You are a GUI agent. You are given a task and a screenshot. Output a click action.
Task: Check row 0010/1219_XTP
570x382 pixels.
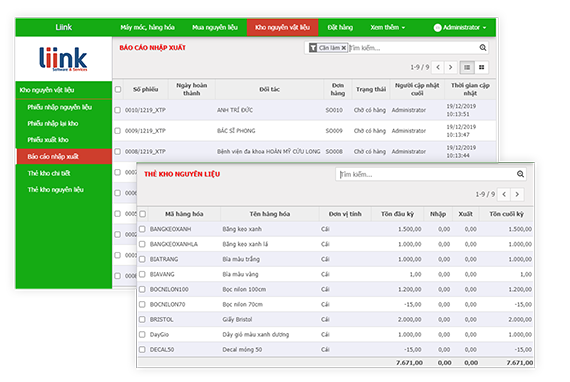(x=117, y=110)
